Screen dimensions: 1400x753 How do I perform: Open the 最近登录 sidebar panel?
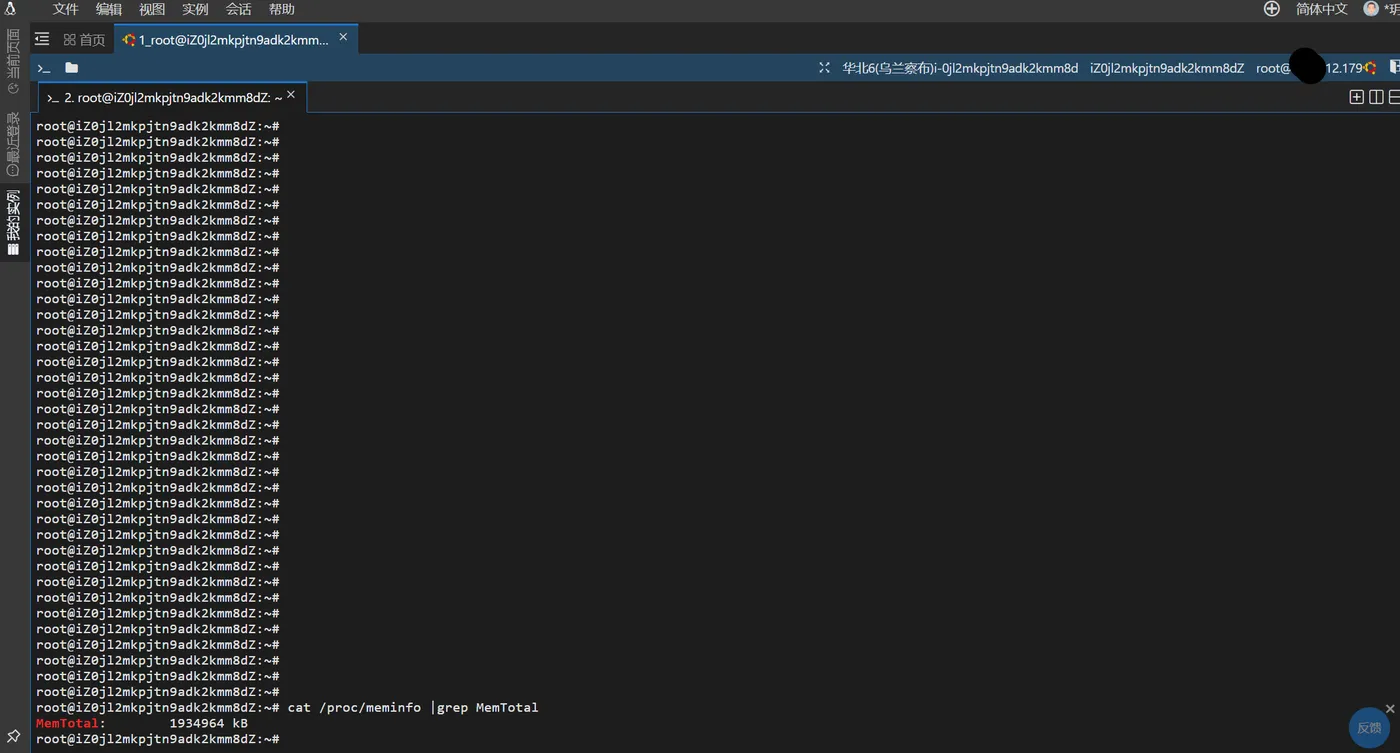pos(13,144)
